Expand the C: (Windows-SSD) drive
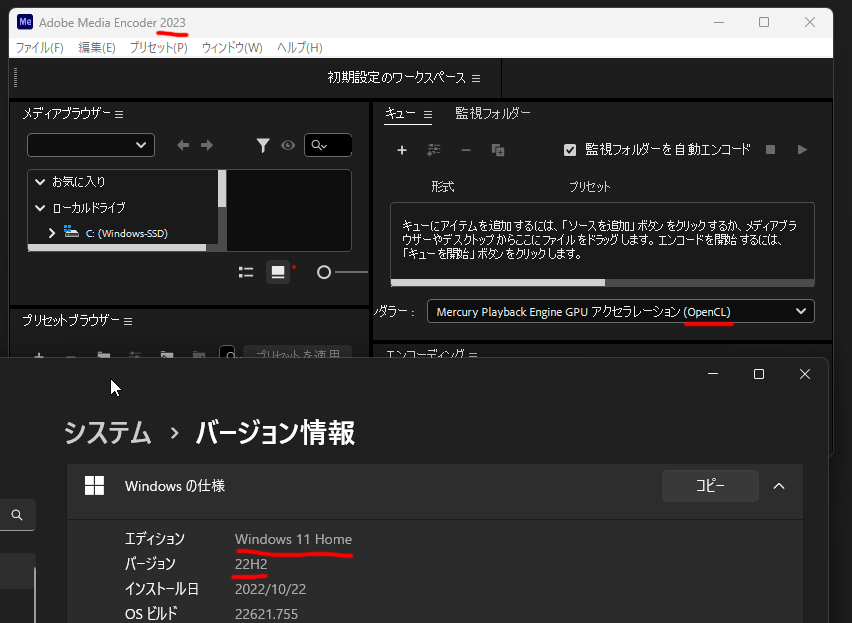852x623 pixels. click(52, 233)
